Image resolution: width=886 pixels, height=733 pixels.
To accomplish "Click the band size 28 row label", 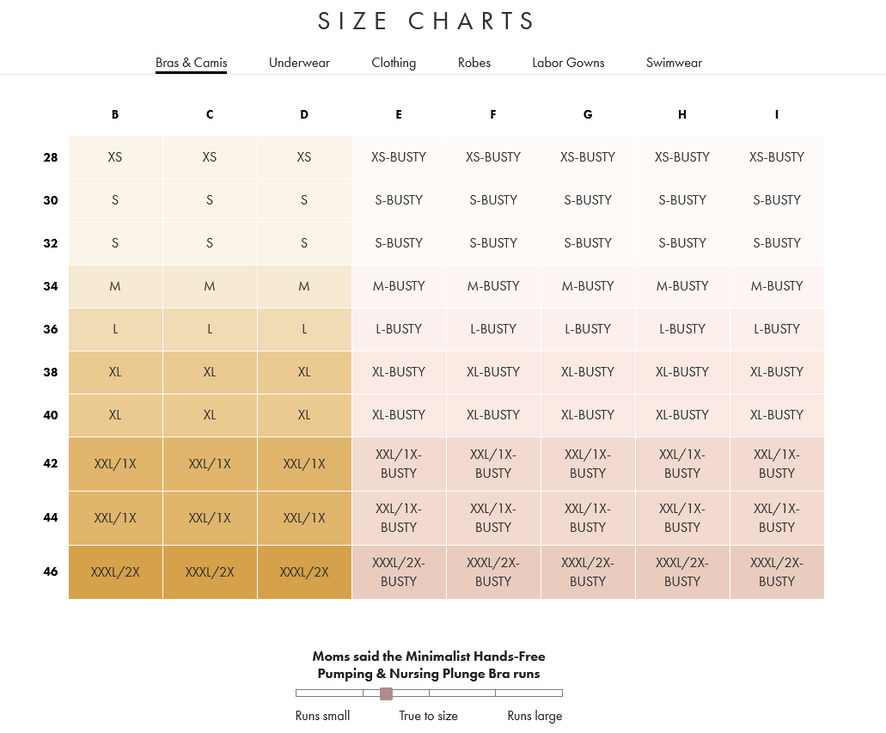I will click(x=51, y=157).
